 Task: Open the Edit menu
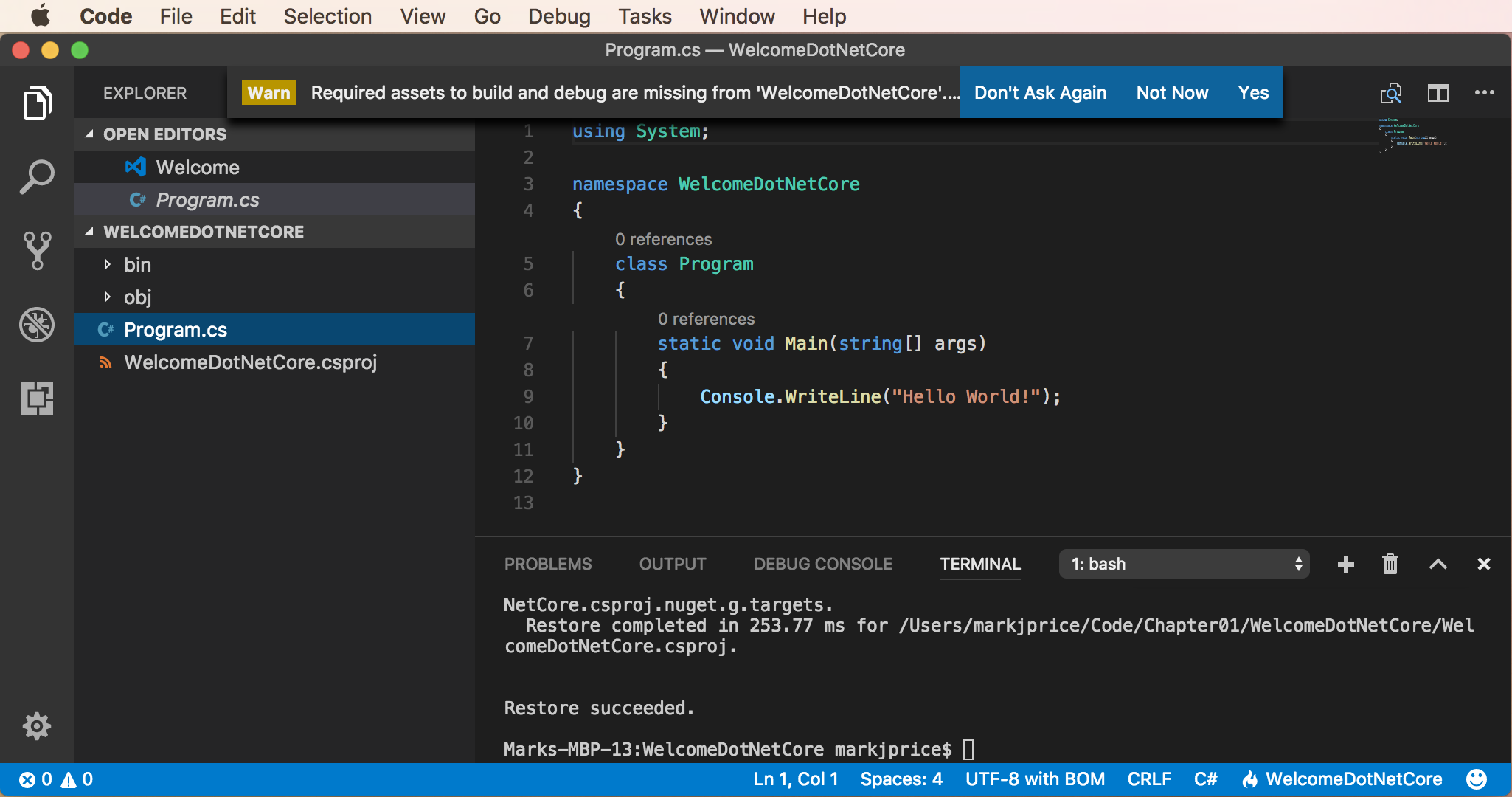pos(237,16)
